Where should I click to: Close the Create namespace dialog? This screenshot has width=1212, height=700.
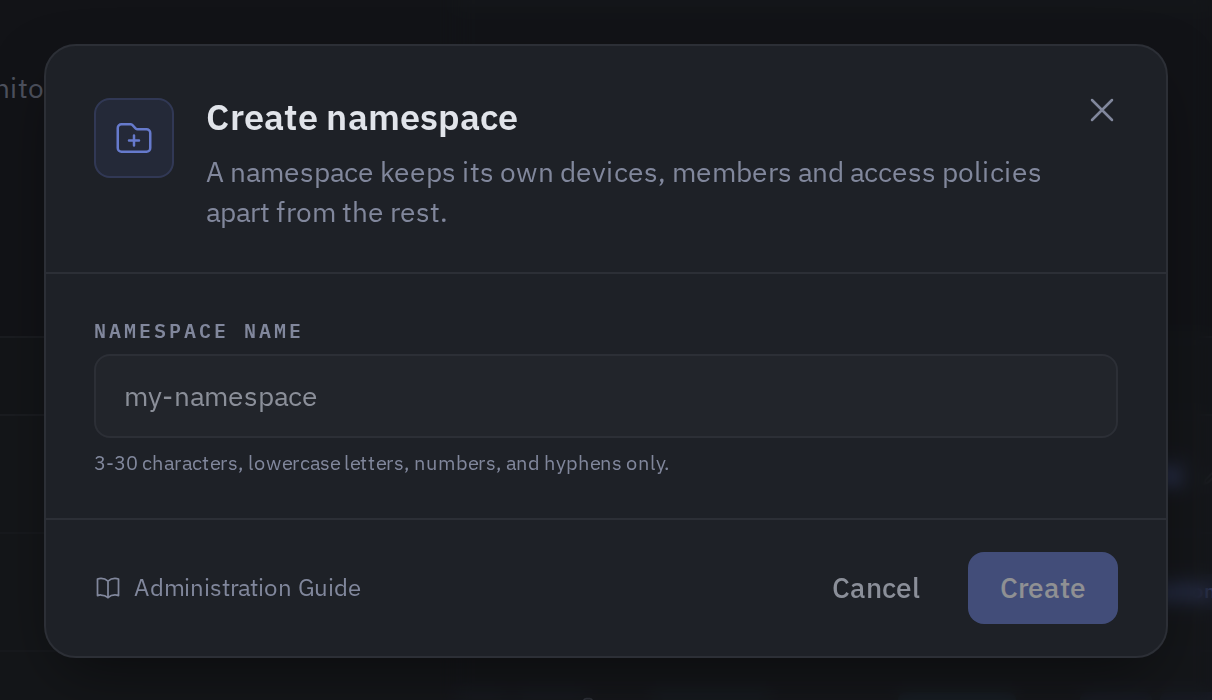click(x=1101, y=110)
